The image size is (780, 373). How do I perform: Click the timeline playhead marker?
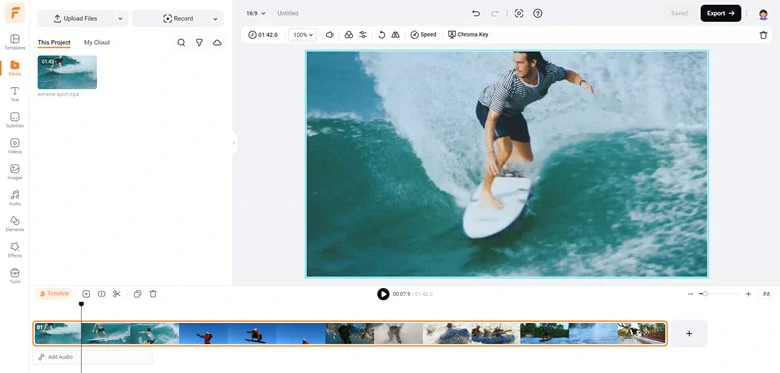point(81,304)
